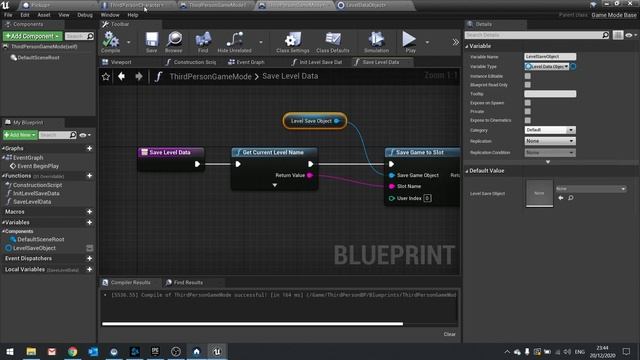Navigate back in graph history
The height and width of the screenshot is (360, 640).
(x=121, y=76)
